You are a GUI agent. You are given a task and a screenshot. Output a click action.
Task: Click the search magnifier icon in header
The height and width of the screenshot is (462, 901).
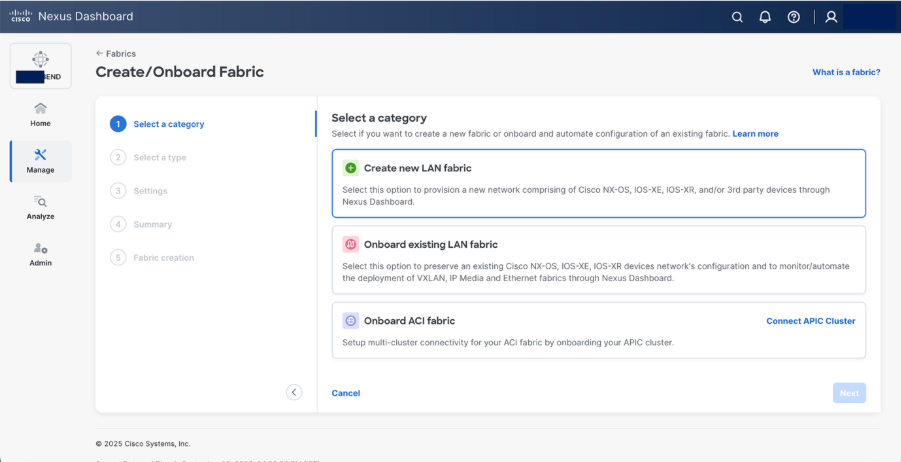coord(738,17)
